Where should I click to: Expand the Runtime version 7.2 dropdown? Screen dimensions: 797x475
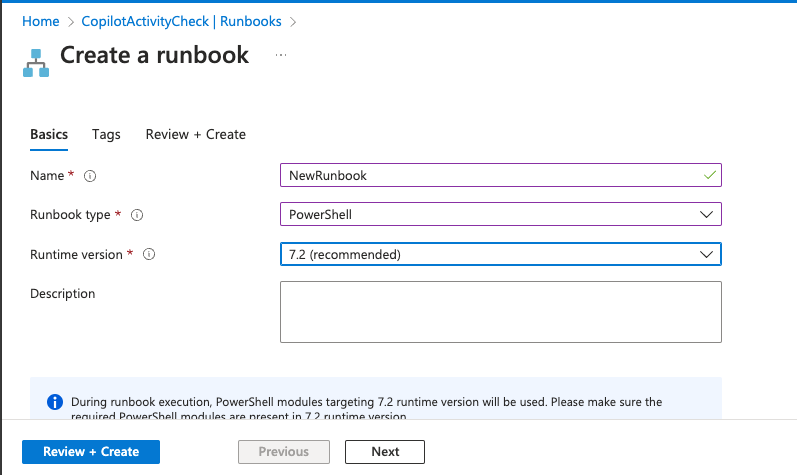click(x=500, y=255)
